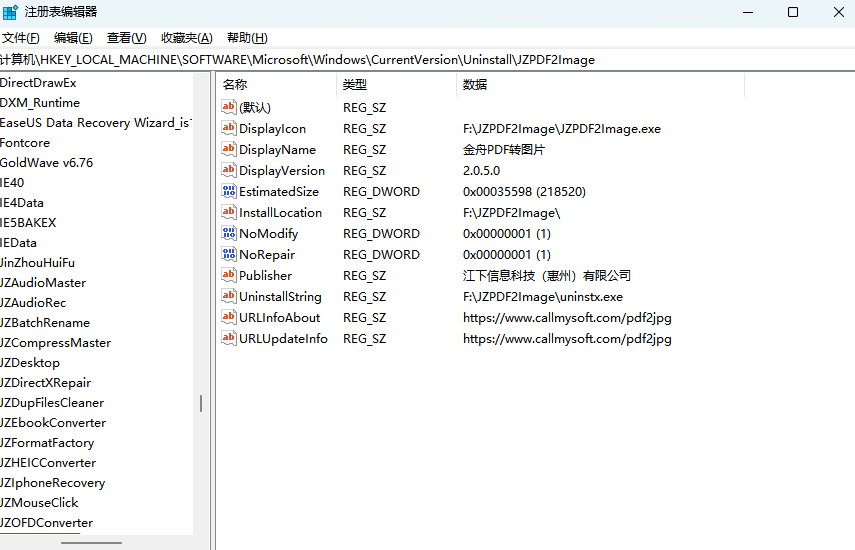Click the registry path address bar

click(428, 59)
